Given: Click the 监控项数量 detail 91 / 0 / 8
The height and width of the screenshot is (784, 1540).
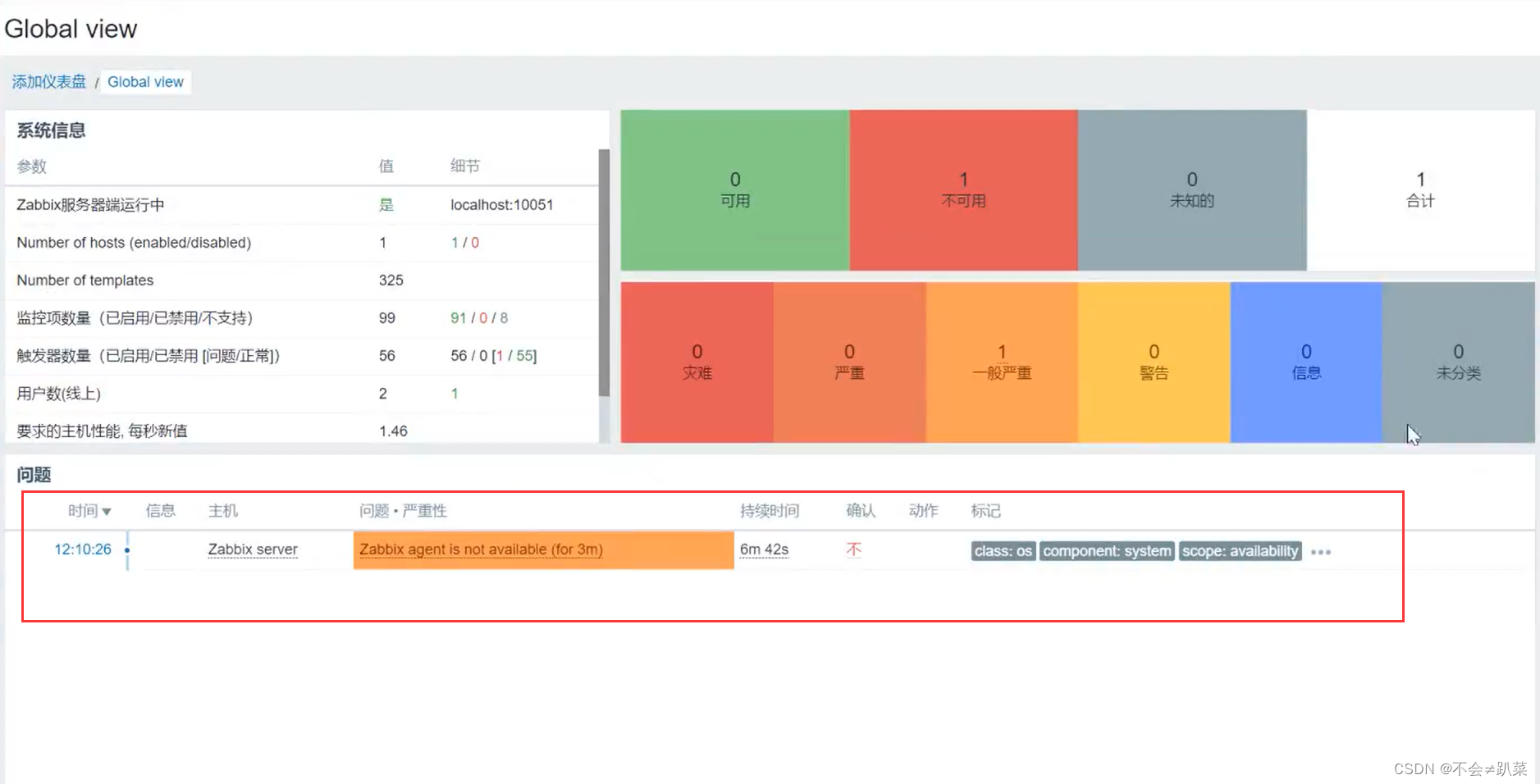Looking at the screenshot, I should point(479,318).
